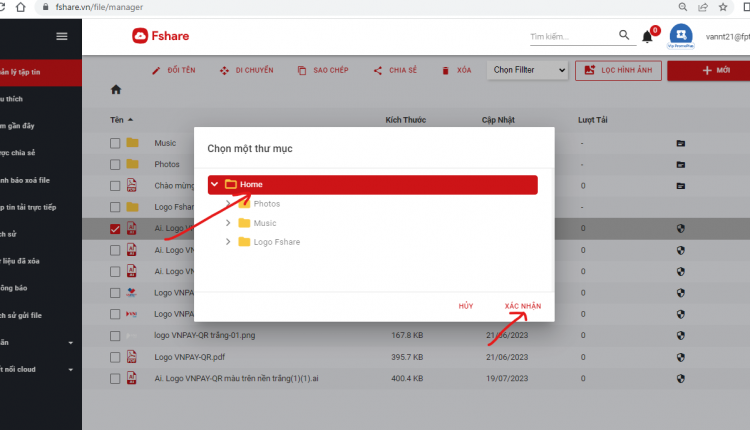Click the browser zoom magnifier icon
The height and width of the screenshot is (430, 750).
click(x=683, y=7)
